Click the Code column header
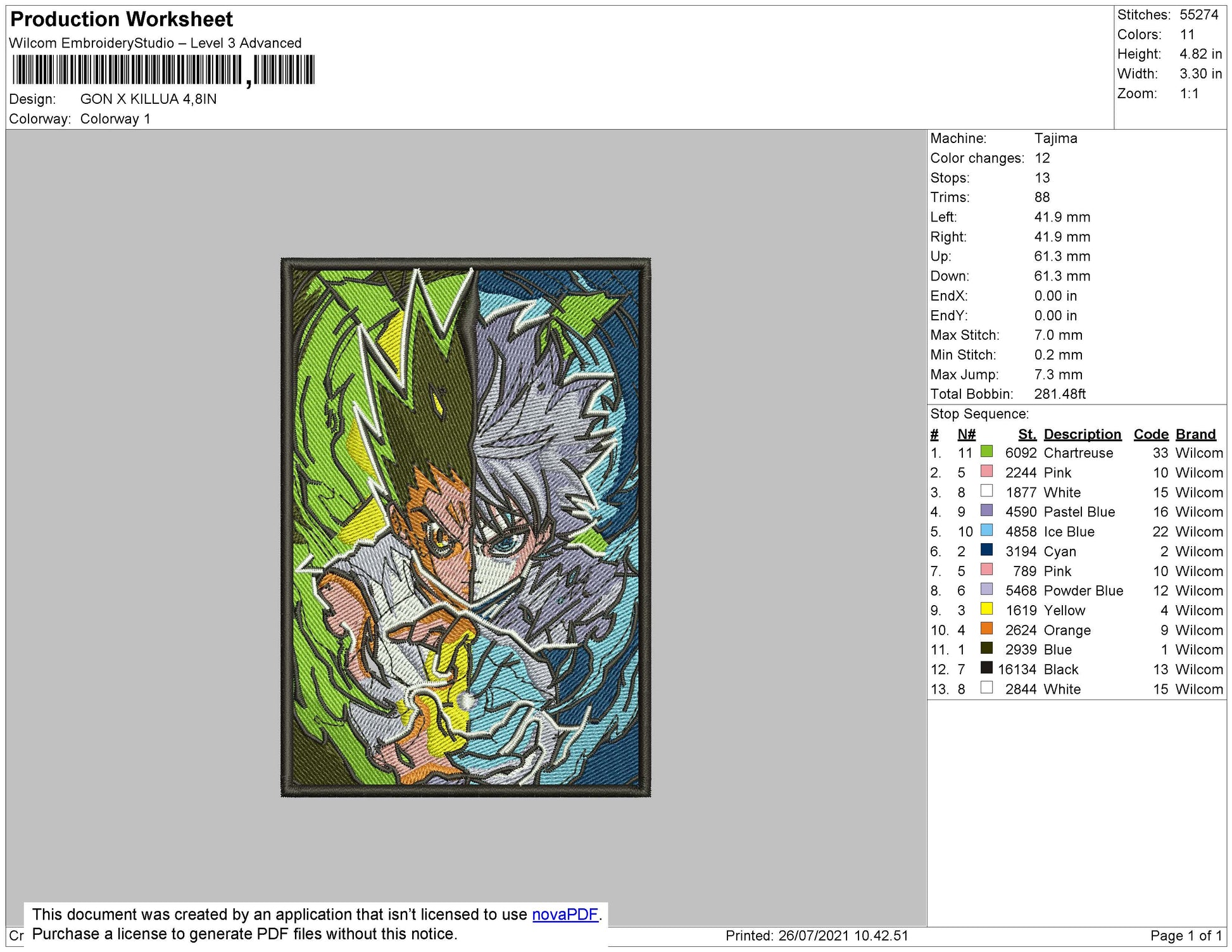The height and width of the screenshot is (952, 1232). (1150, 434)
